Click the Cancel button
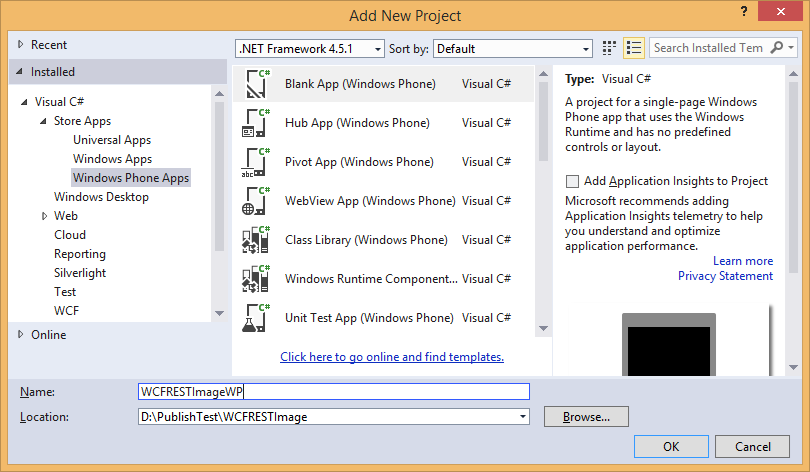Viewport: 810px width, 472px height. (752, 447)
